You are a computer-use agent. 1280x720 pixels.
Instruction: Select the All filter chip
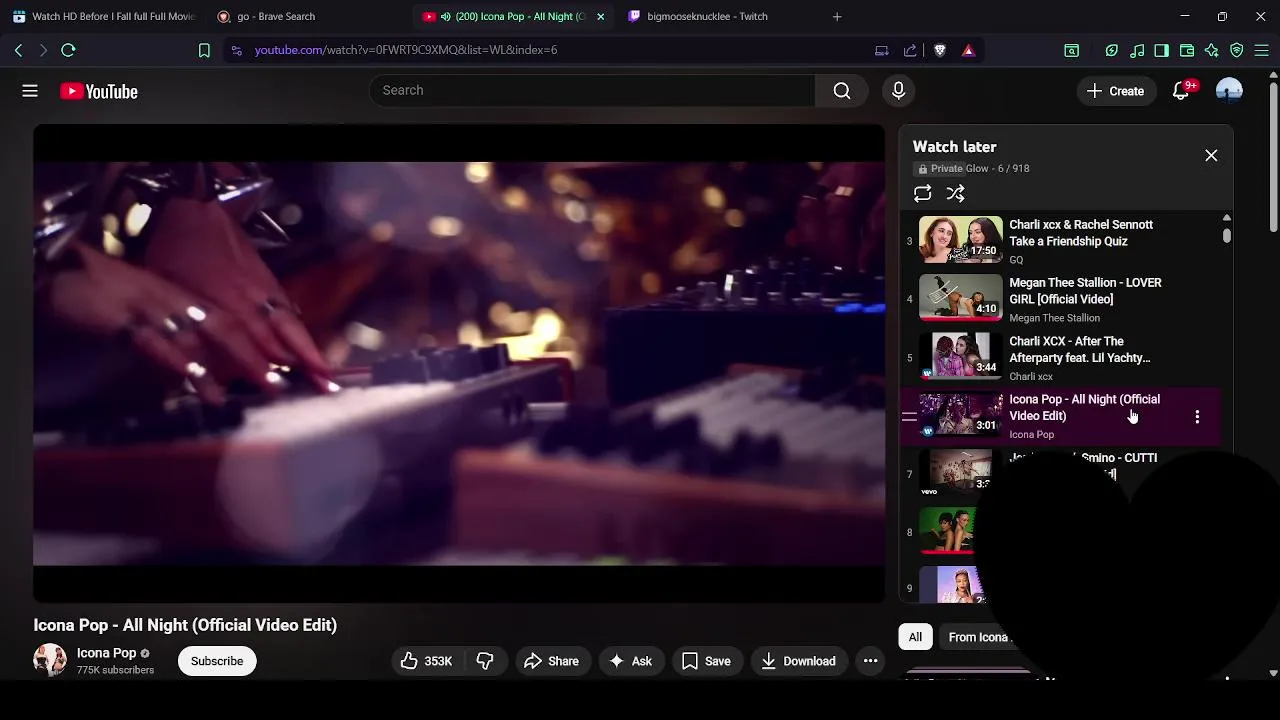915,637
